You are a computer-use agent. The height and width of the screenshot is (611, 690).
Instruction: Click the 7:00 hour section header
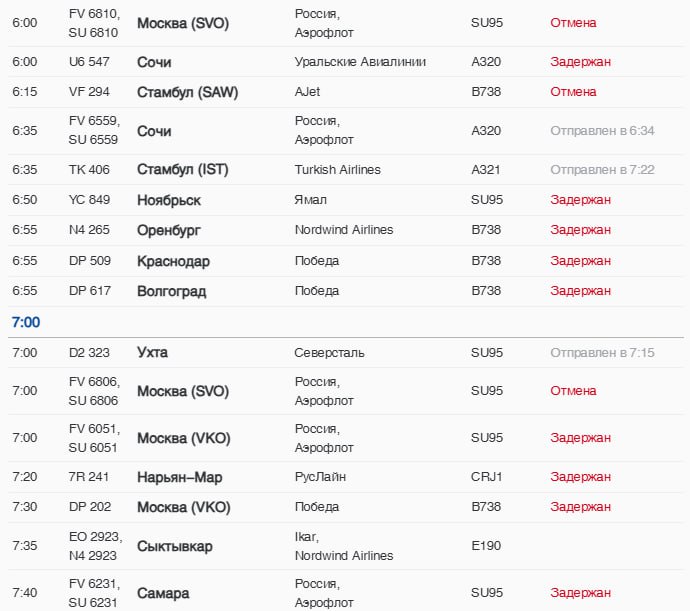click(x=26, y=322)
